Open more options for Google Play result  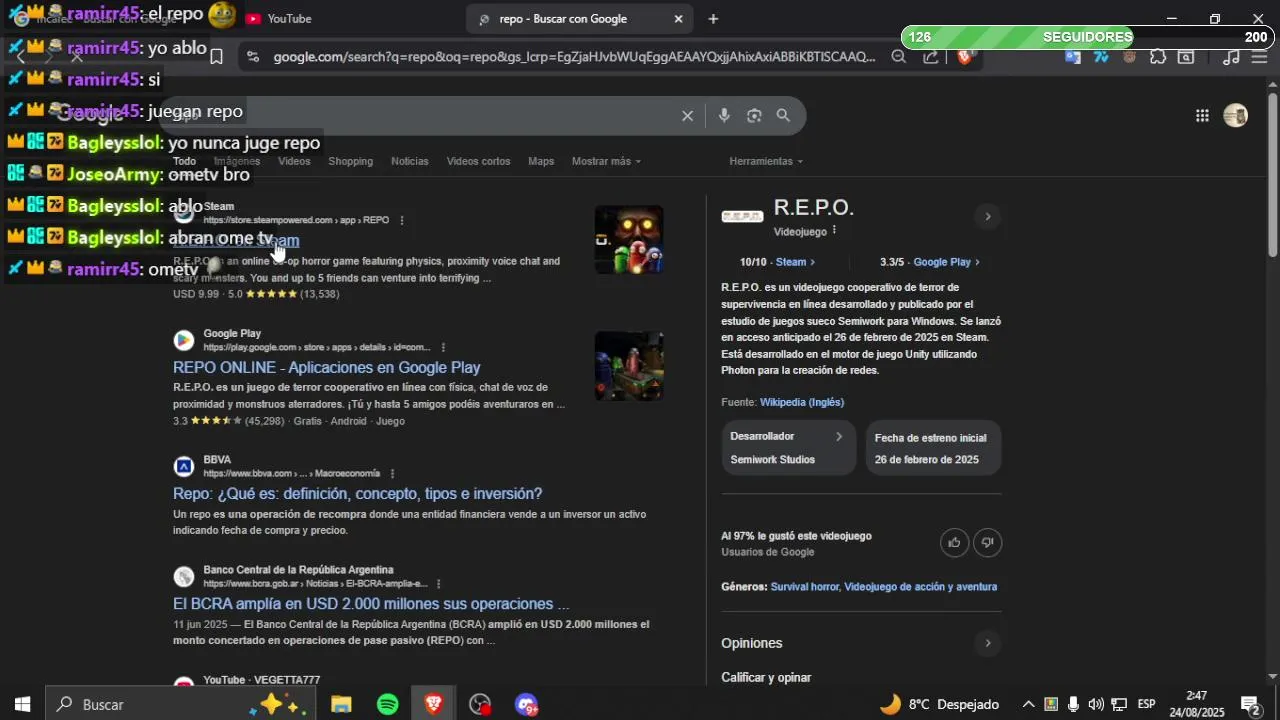pos(441,347)
